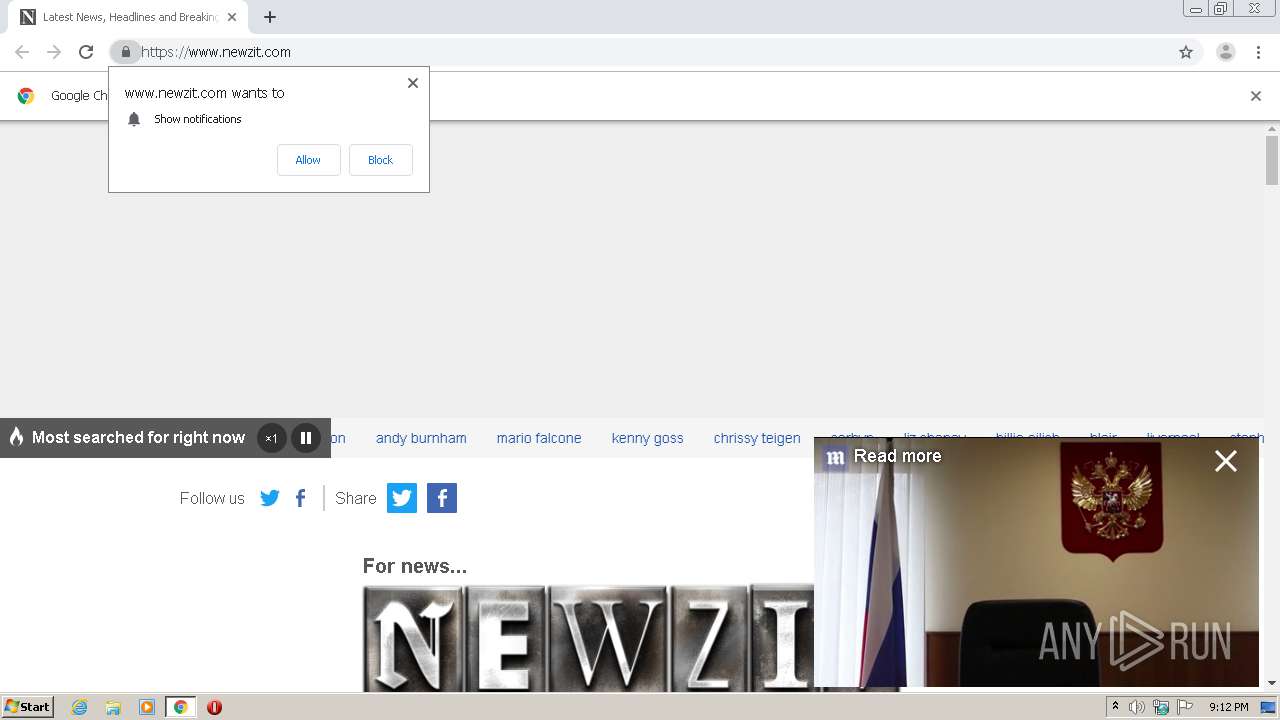Toggle the x1 ticker speed button
Viewport: 1280px width, 720px height.
pos(271,438)
